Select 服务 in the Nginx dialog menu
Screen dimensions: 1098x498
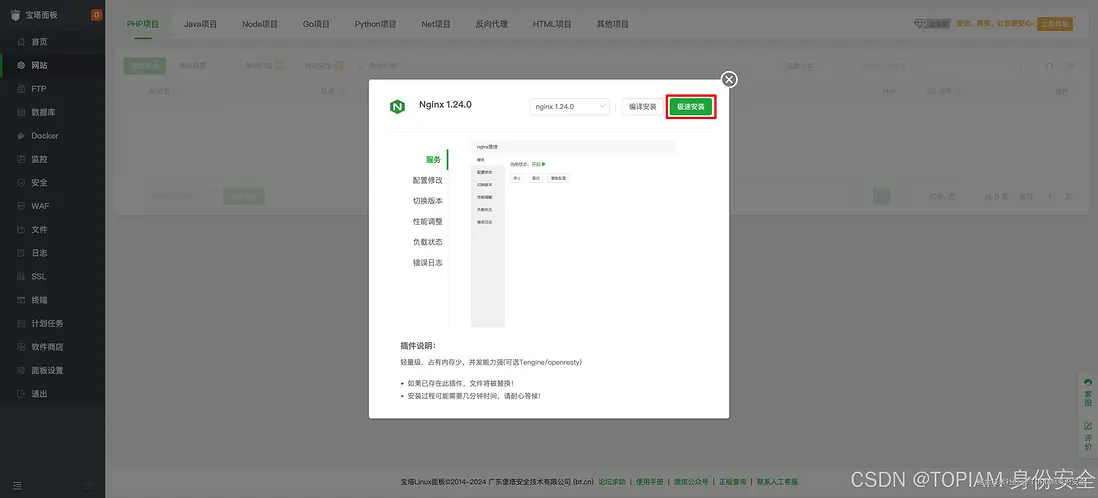(x=433, y=160)
